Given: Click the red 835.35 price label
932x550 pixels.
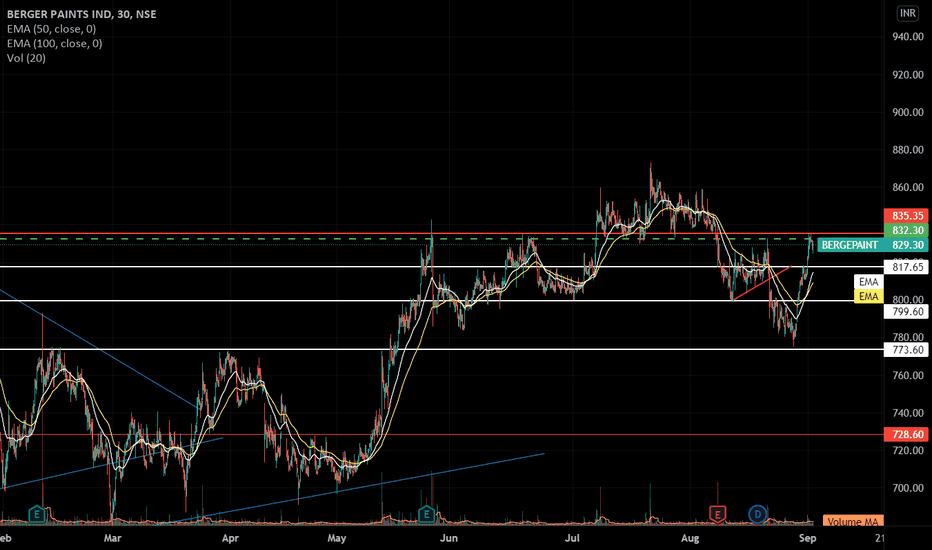Looking at the screenshot, I should pyautogui.click(x=907, y=216).
